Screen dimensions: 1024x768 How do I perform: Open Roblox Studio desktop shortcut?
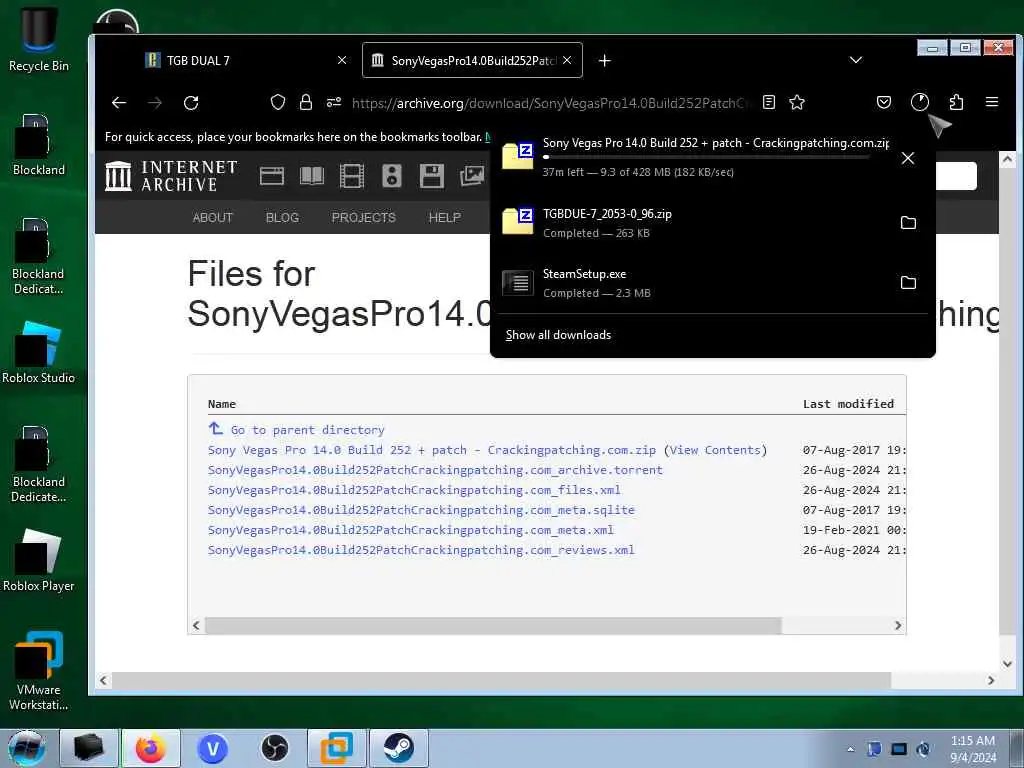pos(39,353)
